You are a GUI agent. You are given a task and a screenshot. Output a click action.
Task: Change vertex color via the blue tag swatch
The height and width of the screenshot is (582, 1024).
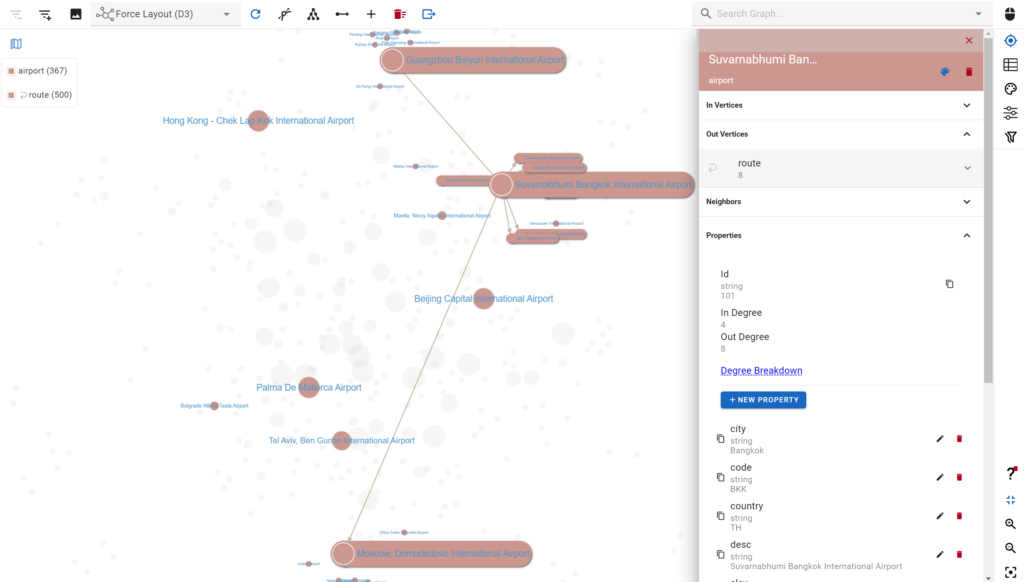[x=943, y=72]
